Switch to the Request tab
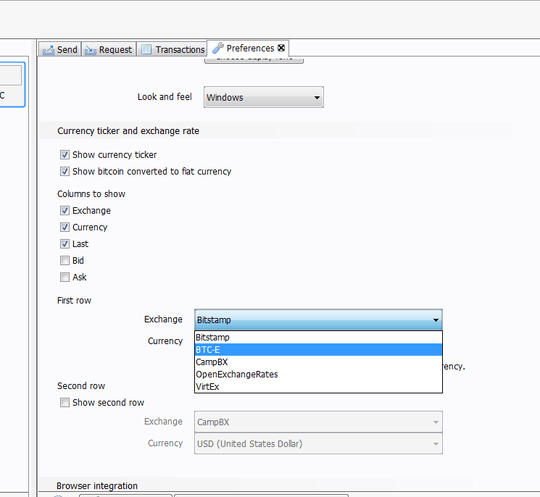This screenshot has height=497, width=540. coord(109,49)
